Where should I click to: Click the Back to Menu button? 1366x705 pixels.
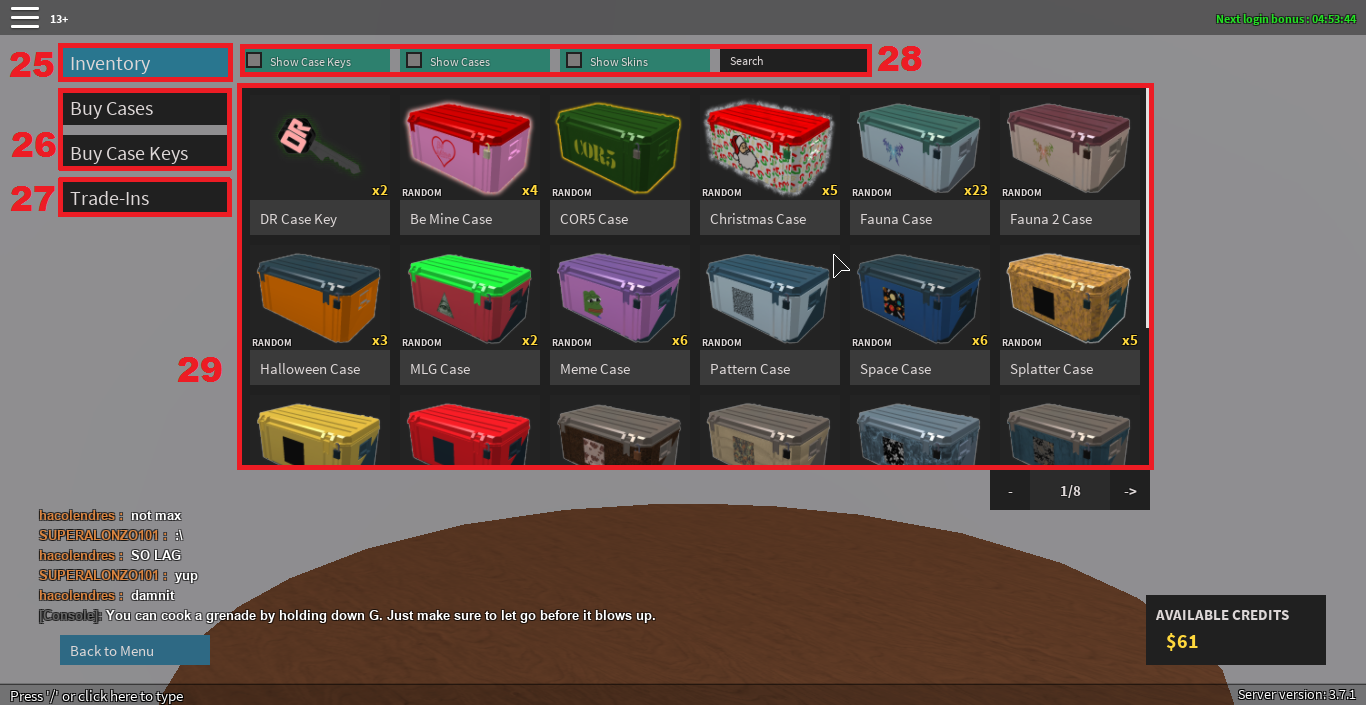pos(135,650)
